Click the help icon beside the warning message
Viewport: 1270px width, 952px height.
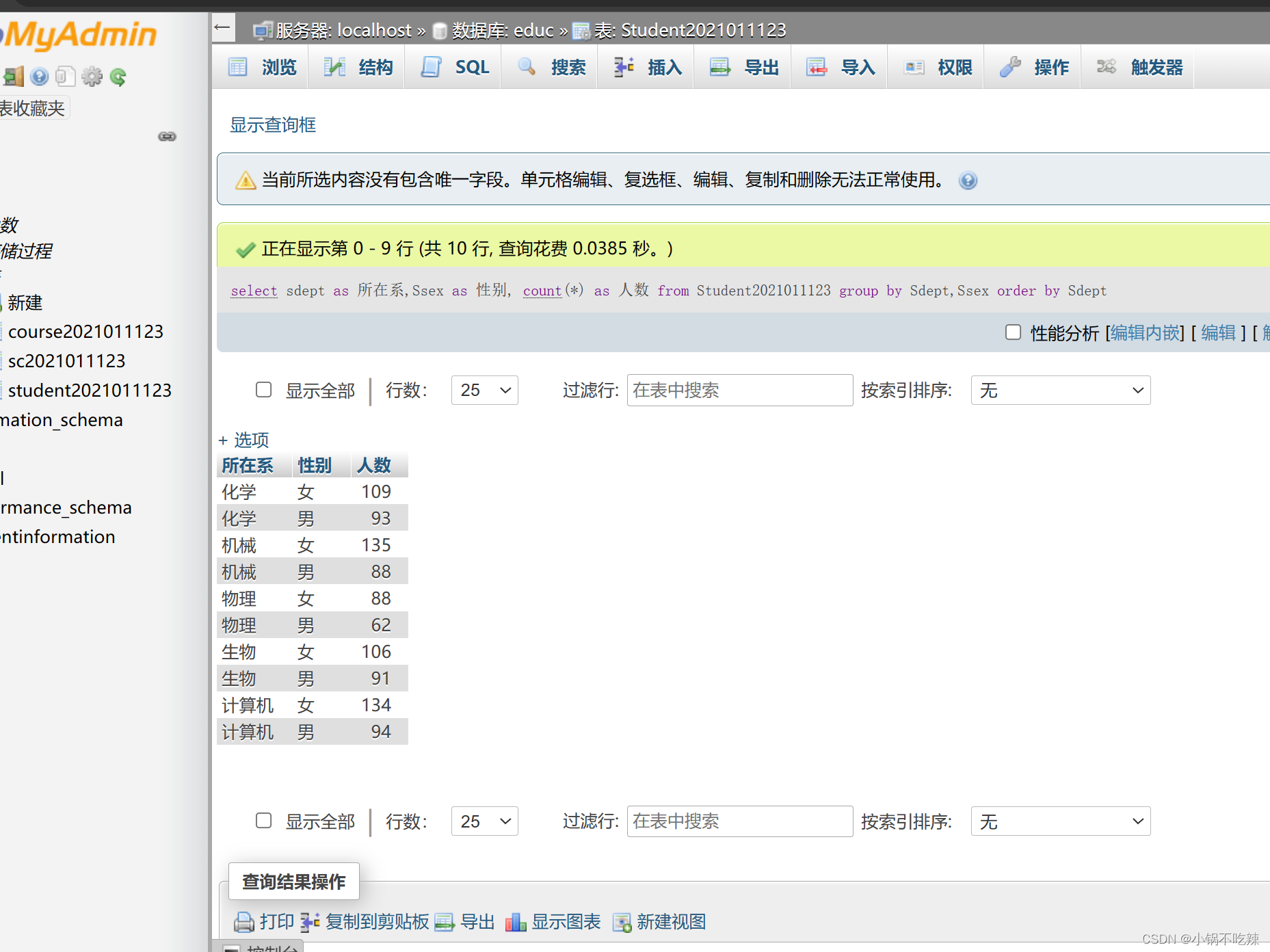pyautogui.click(x=968, y=181)
